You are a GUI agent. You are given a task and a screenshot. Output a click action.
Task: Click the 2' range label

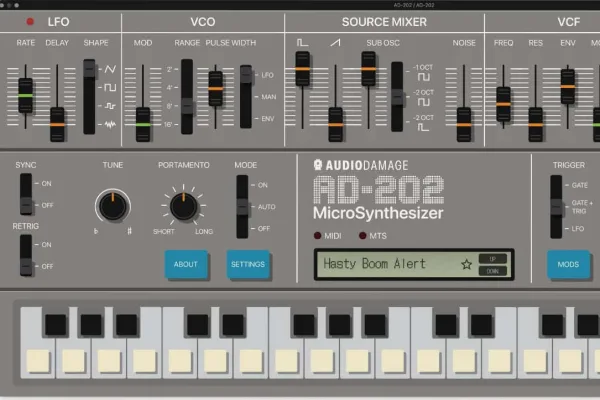(169, 69)
